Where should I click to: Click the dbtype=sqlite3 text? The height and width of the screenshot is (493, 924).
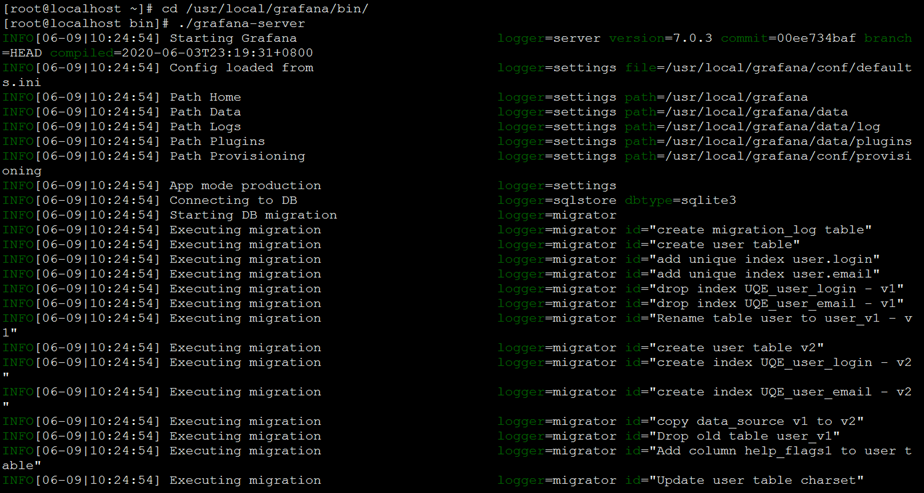click(x=681, y=200)
